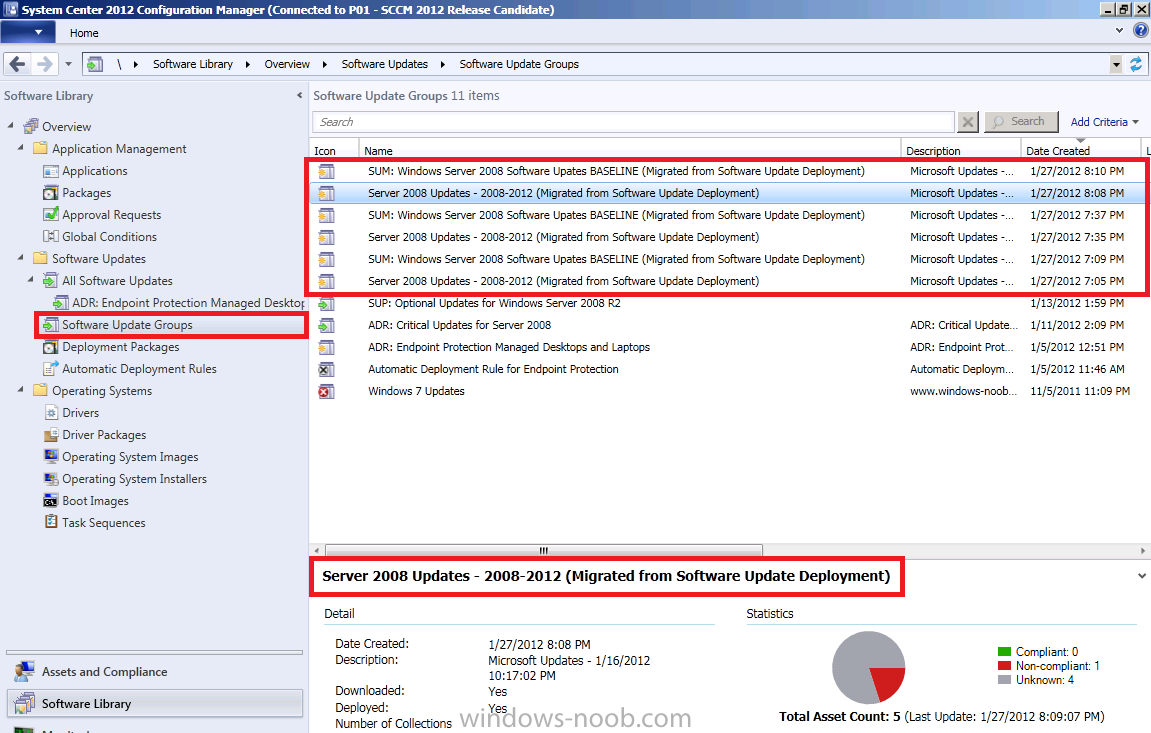The height and width of the screenshot is (733, 1151).
Task: Sort the list by the Description column header
Action: tap(961, 150)
